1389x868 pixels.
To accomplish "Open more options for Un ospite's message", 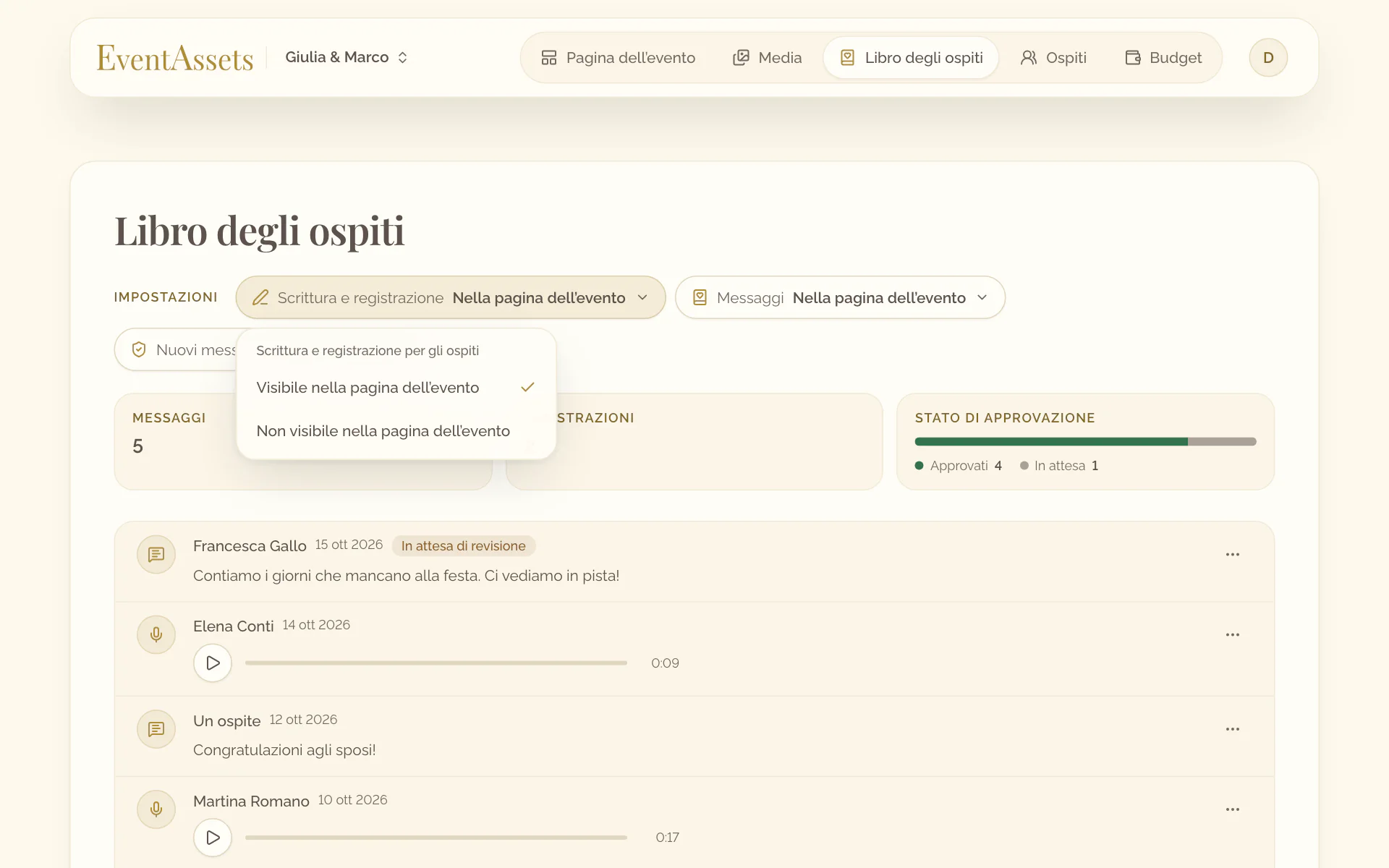I will [1233, 729].
